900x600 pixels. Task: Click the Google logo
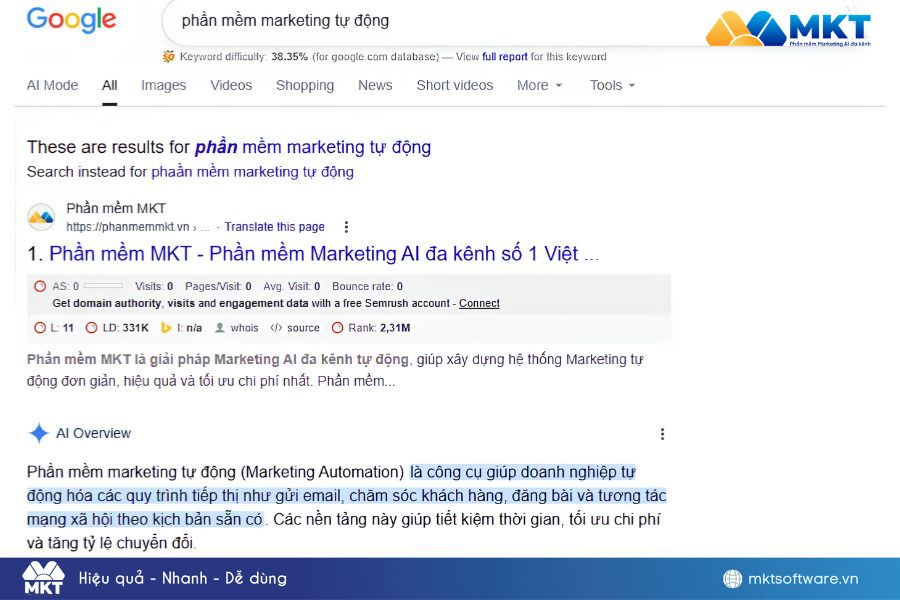(71, 20)
